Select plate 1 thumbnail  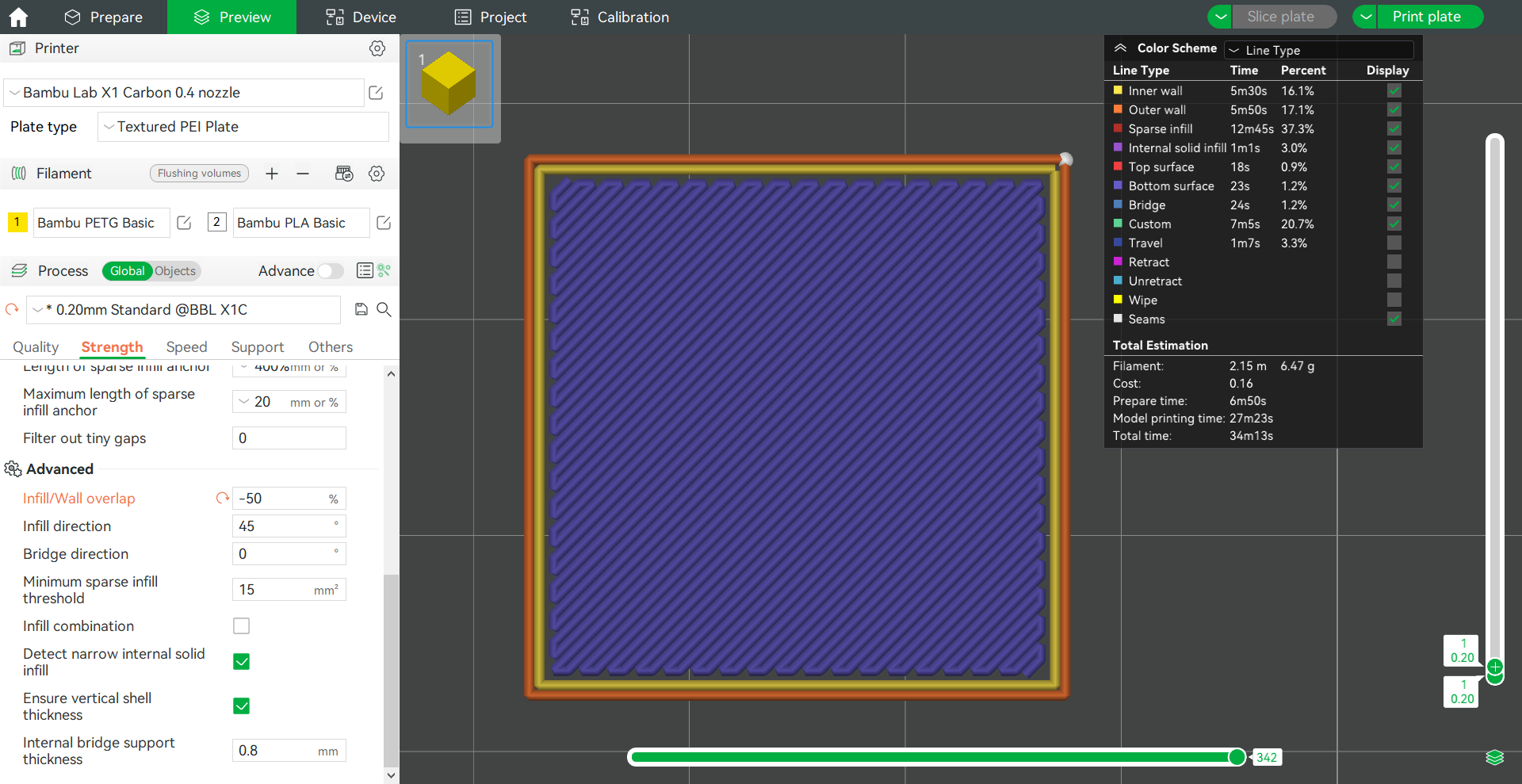(x=449, y=84)
